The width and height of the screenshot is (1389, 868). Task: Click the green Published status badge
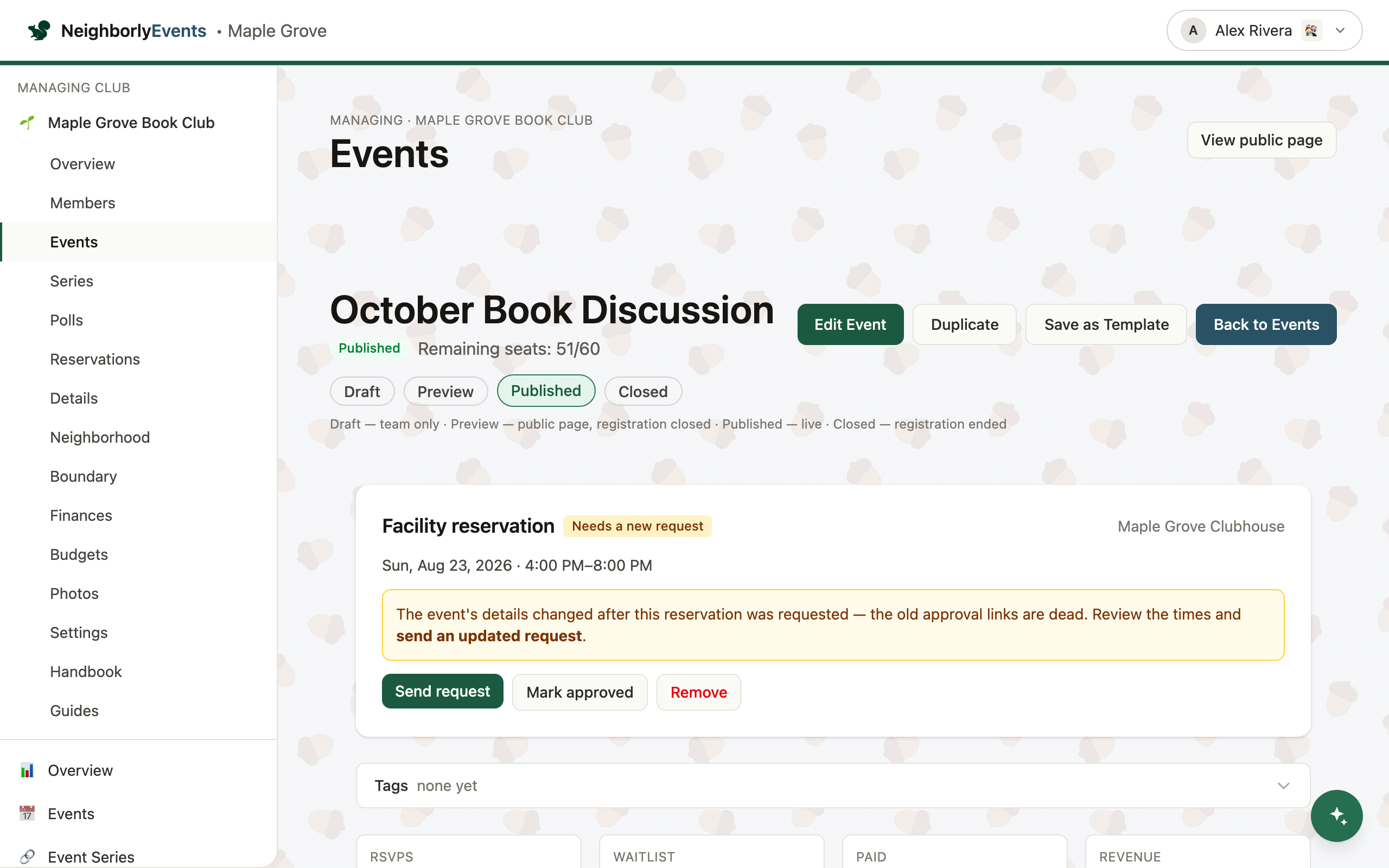[369, 348]
